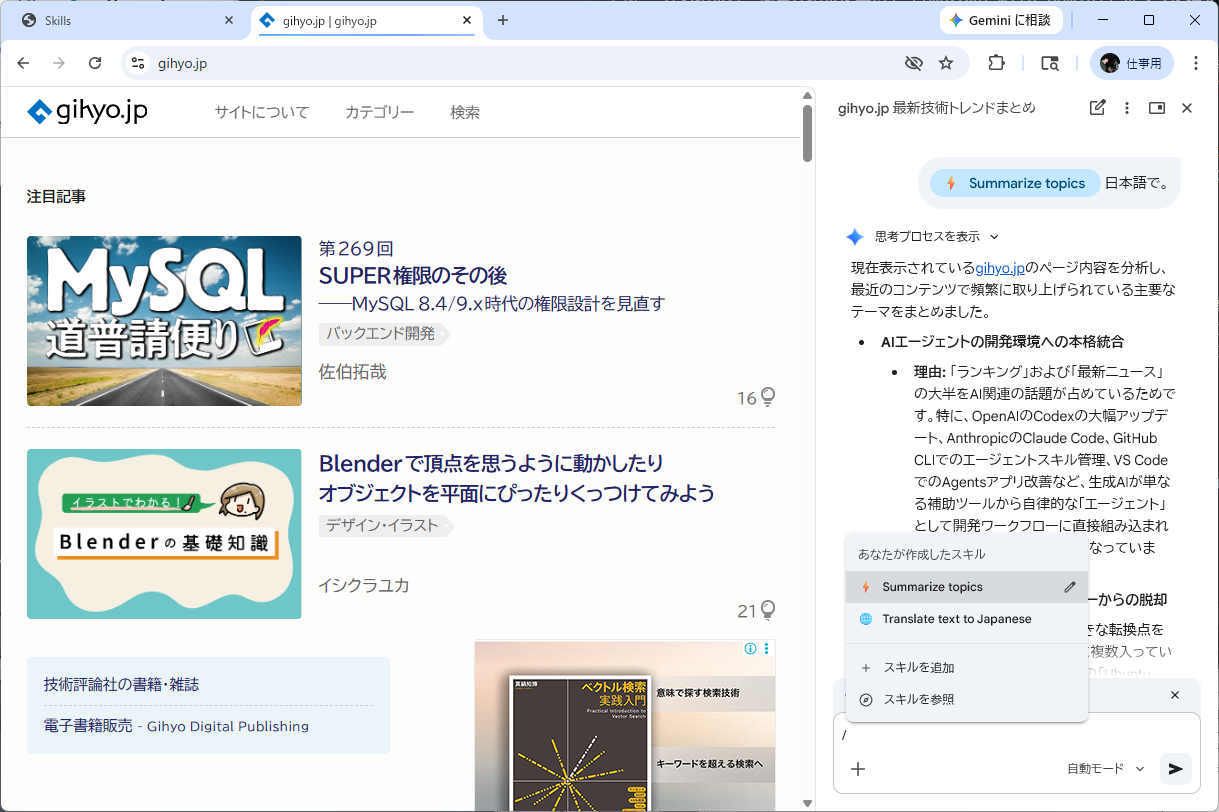Bookmark this page with the star icon
This screenshot has width=1219, height=812.
tap(946, 63)
